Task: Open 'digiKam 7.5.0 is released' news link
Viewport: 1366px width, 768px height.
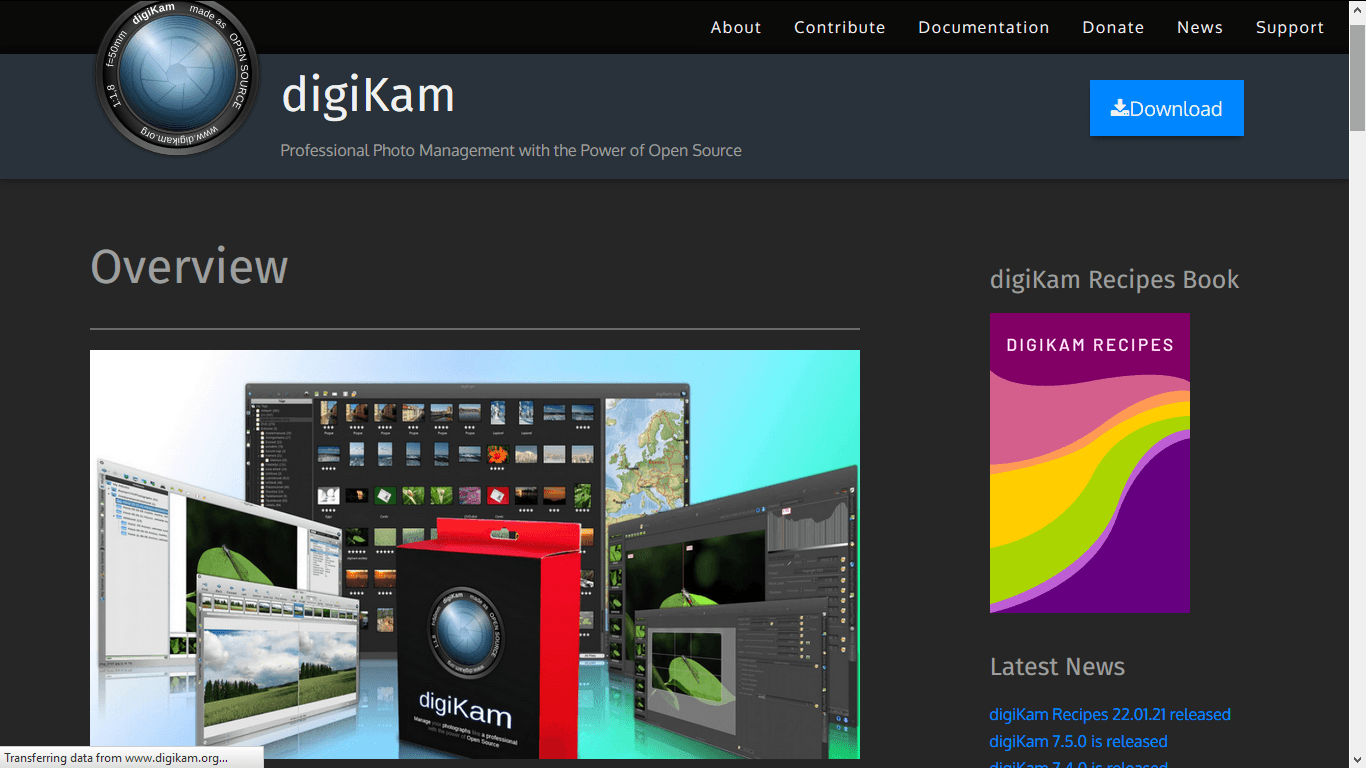Action: [1078, 741]
